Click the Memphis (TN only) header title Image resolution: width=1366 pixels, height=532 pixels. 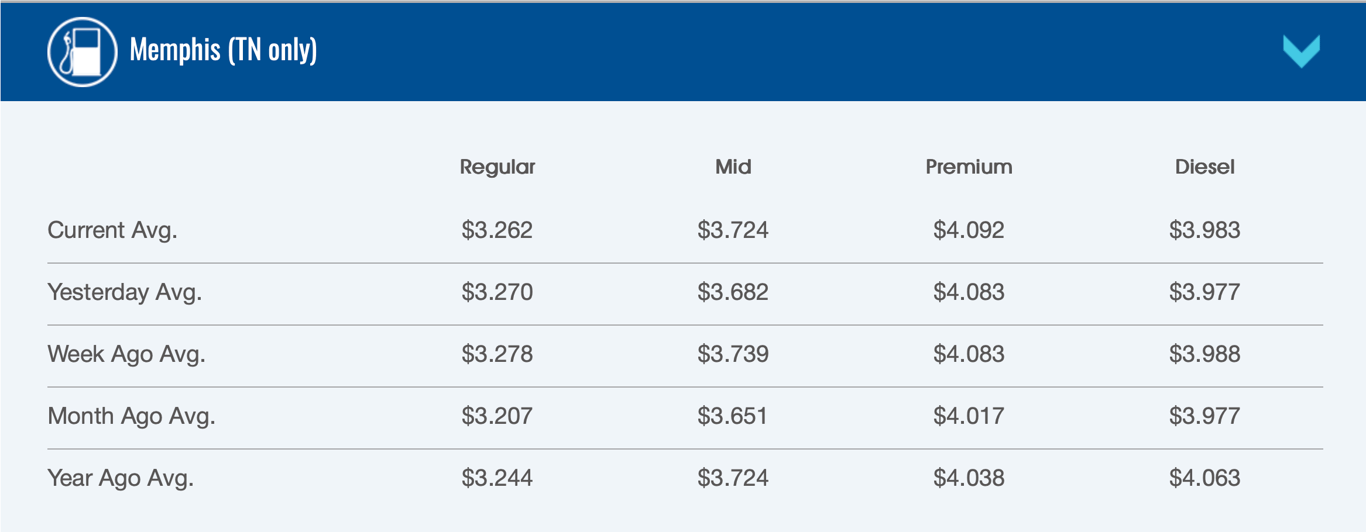(223, 49)
